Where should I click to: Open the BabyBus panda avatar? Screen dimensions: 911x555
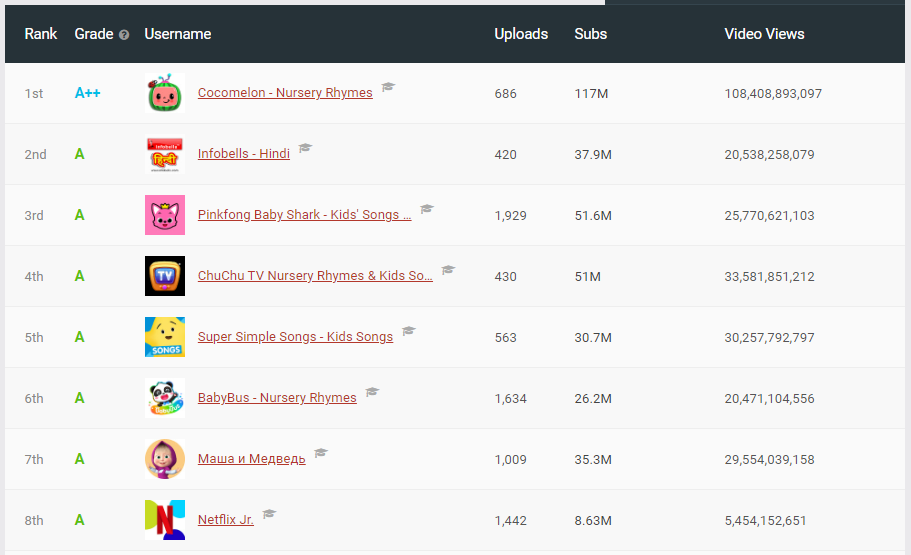(x=165, y=398)
